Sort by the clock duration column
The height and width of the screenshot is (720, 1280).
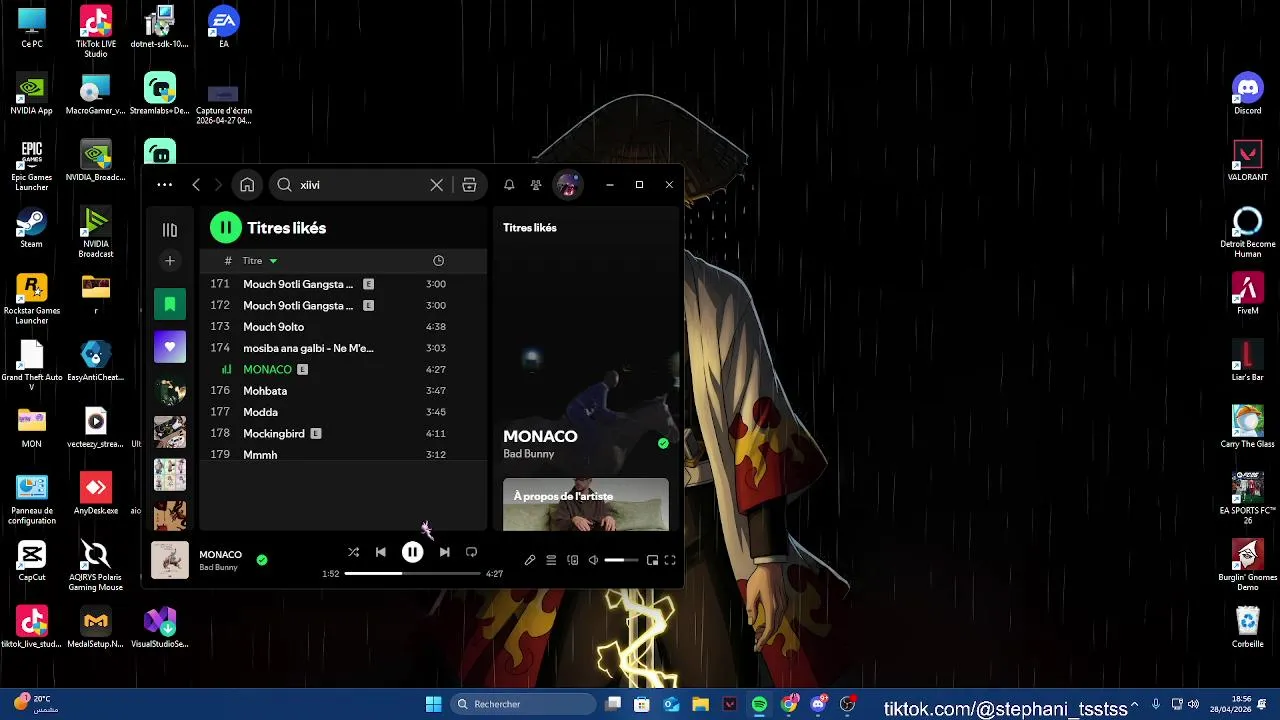point(438,261)
